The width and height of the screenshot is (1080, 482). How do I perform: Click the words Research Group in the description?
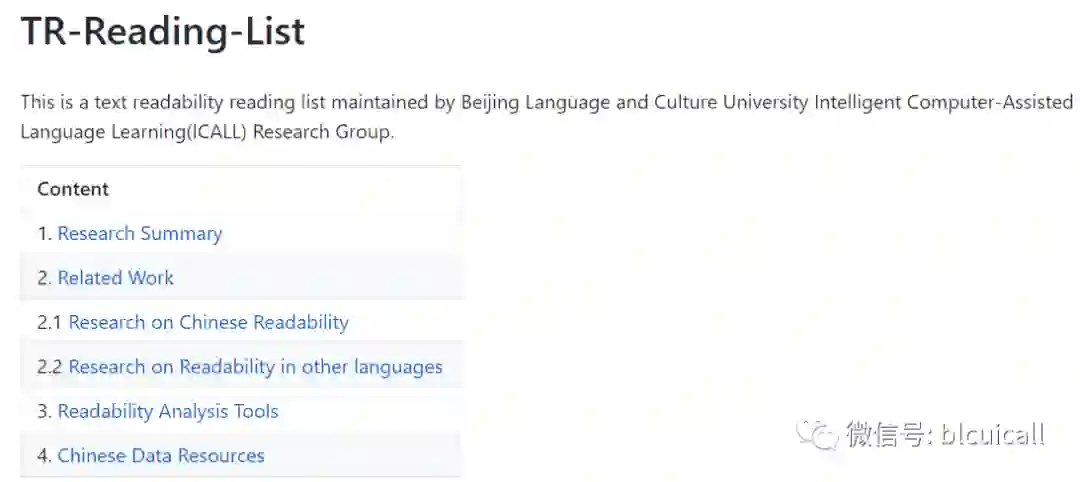click(x=322, y=132)
